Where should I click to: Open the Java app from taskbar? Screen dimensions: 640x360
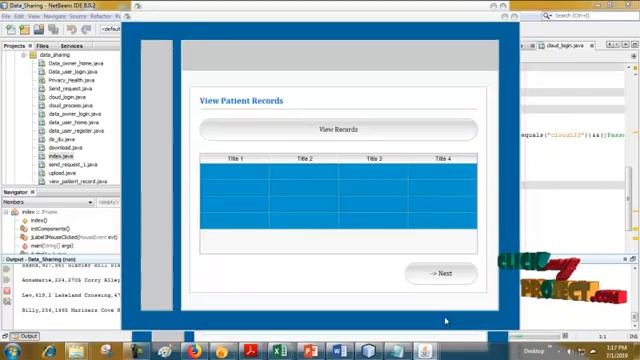click(425, 351)
